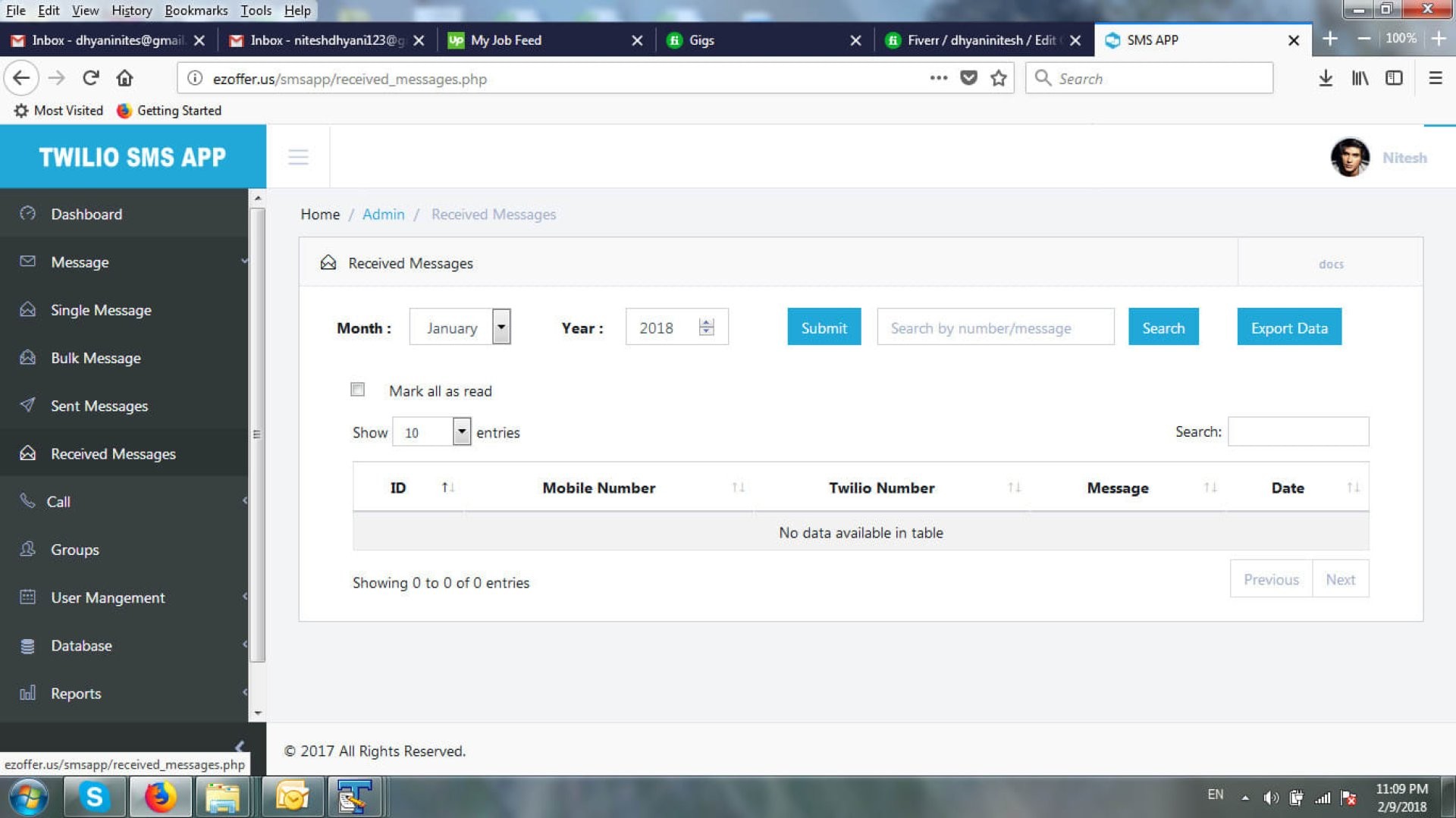Click the Dashboard gauge icon in sidebar
1456x818 pixels.
point(28,214)
